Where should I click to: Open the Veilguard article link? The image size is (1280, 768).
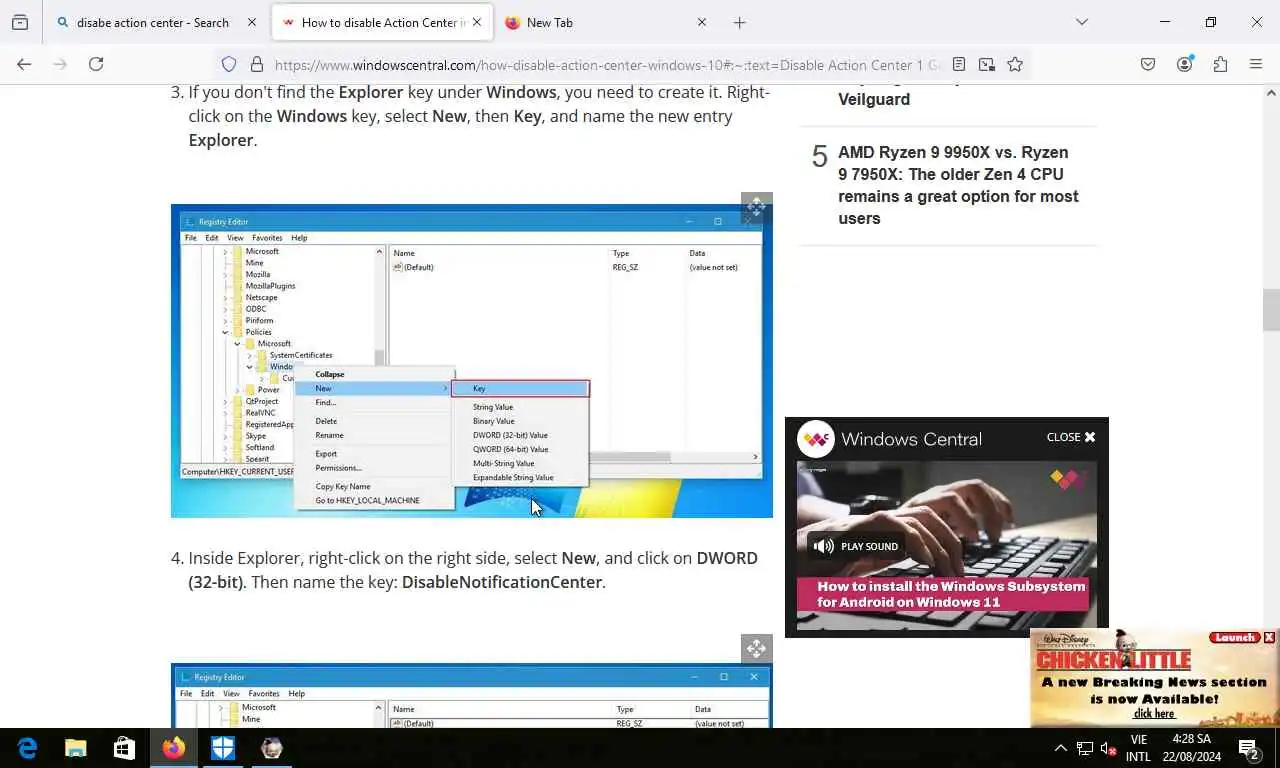point(874,99)
